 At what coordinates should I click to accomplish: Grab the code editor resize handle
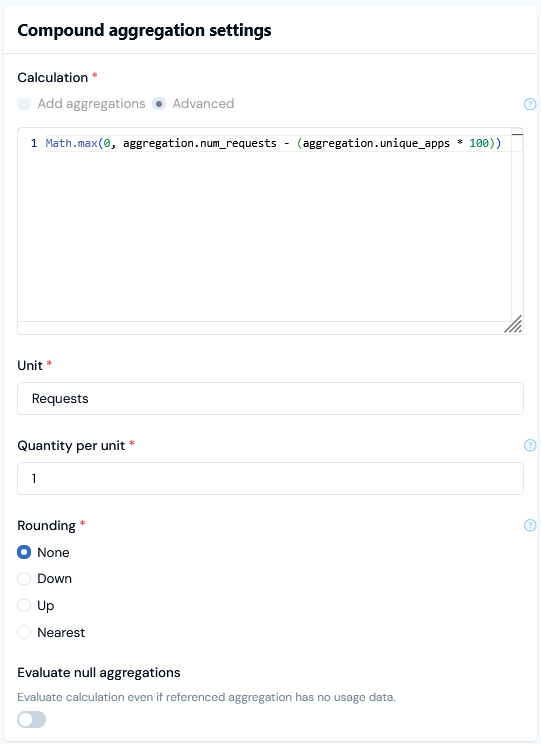point(513,324)
